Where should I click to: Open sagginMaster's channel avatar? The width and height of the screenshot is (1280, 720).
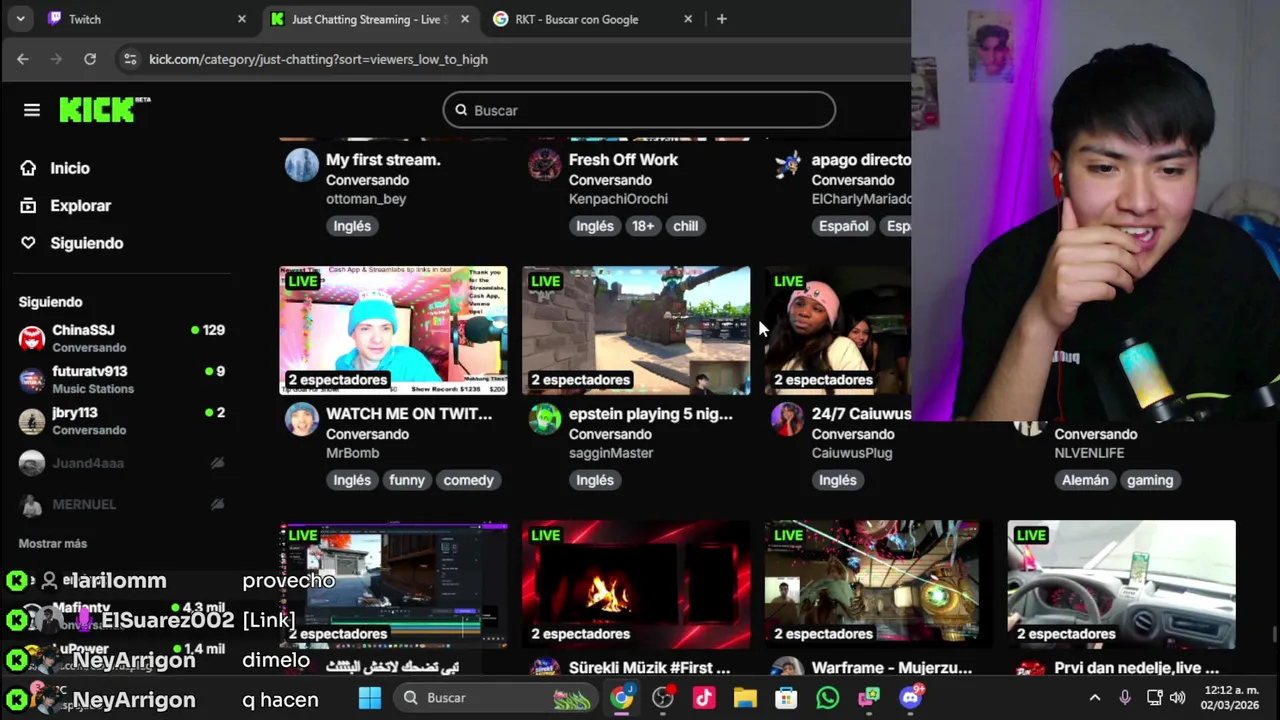(544, 419)
